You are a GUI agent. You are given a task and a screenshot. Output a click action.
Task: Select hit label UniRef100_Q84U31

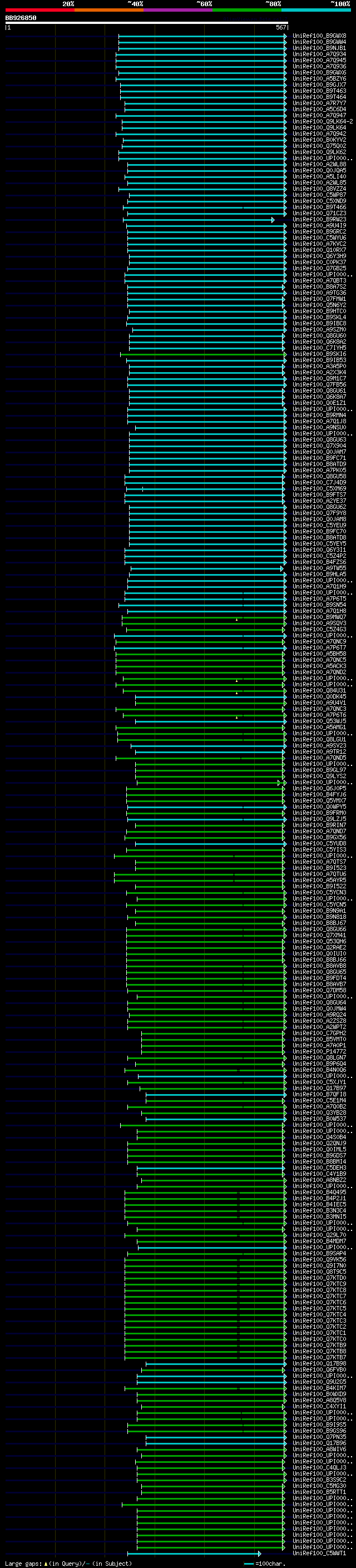point(319,691)
